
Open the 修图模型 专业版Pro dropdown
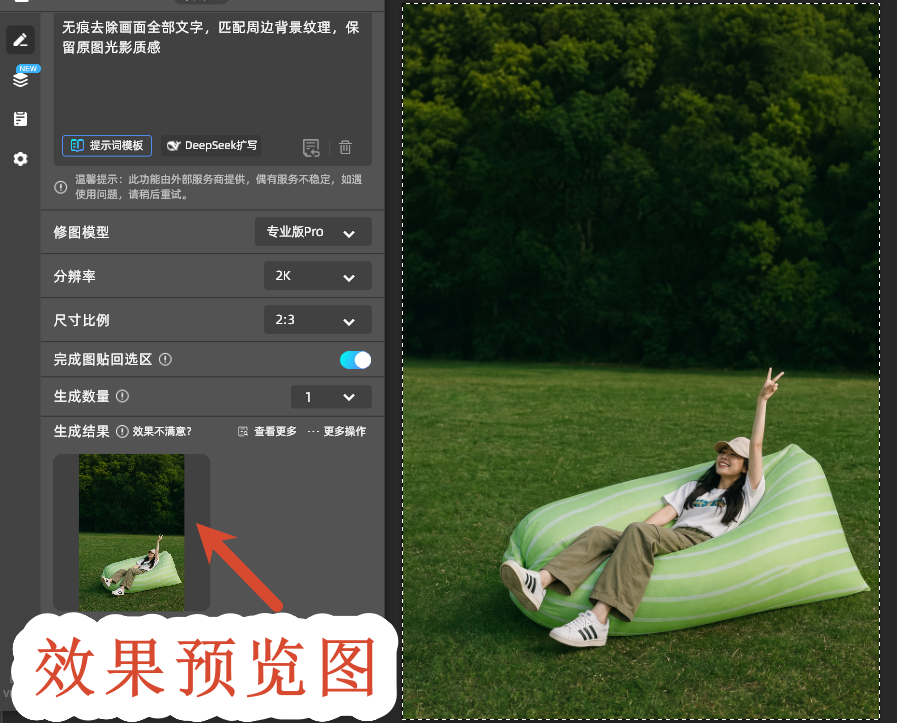pyautogui.click(x=313, y=232)
